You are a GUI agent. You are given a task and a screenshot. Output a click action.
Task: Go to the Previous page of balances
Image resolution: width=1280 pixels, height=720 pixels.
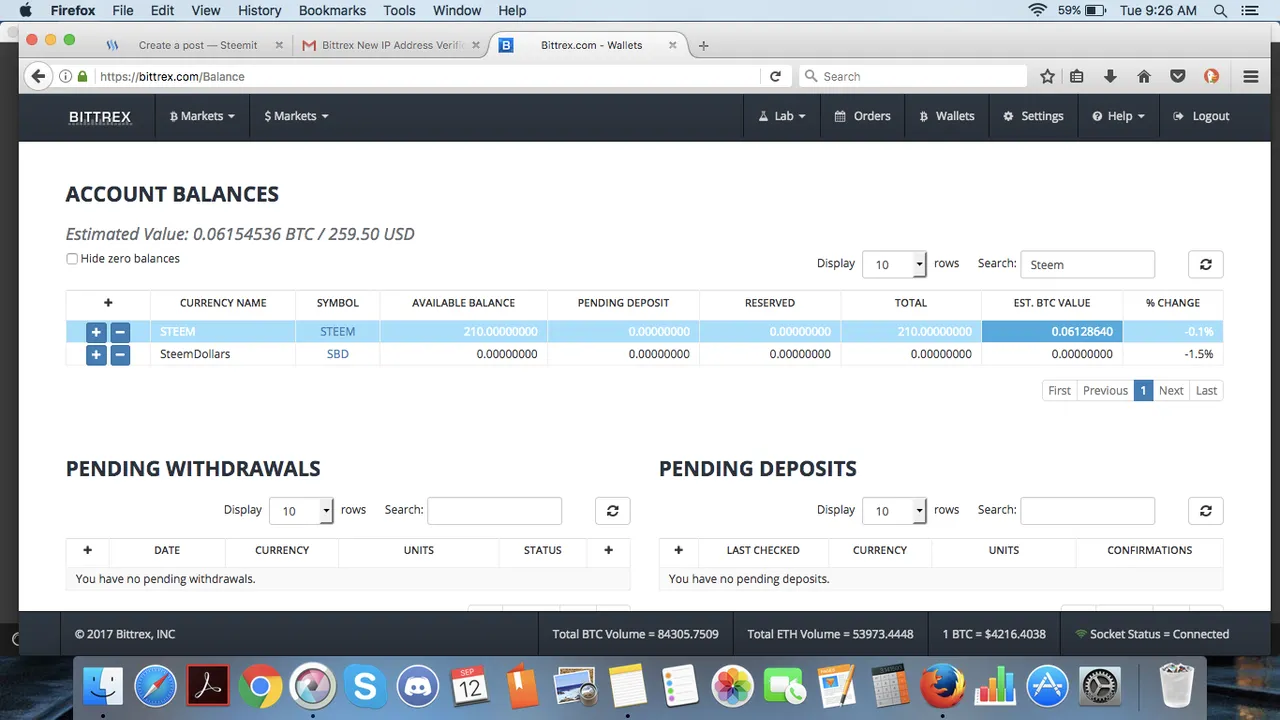(1105, 391)
